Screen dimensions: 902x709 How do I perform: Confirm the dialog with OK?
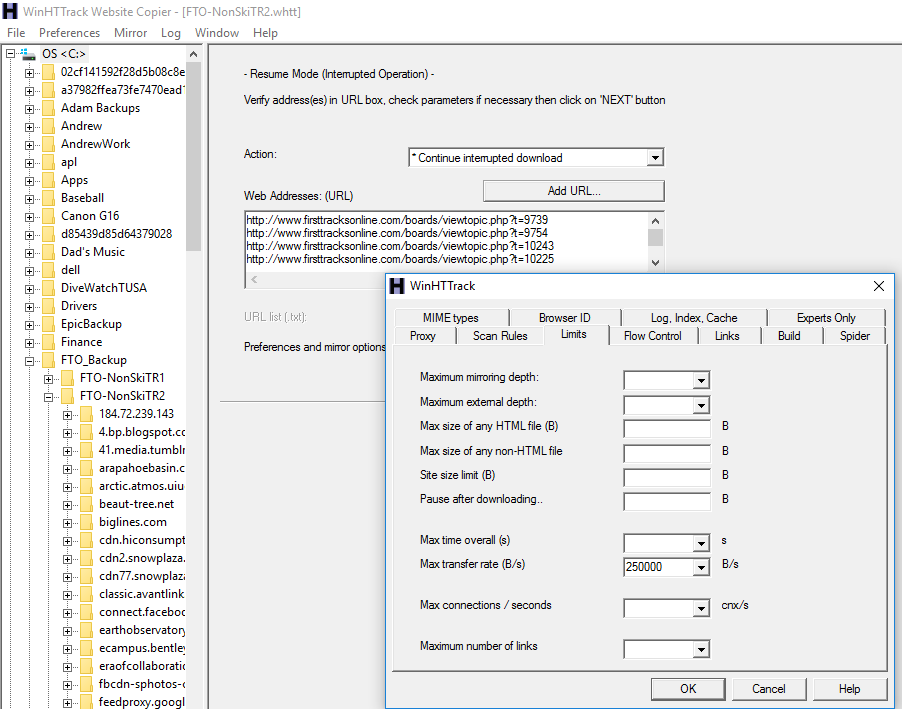[687, 689]
